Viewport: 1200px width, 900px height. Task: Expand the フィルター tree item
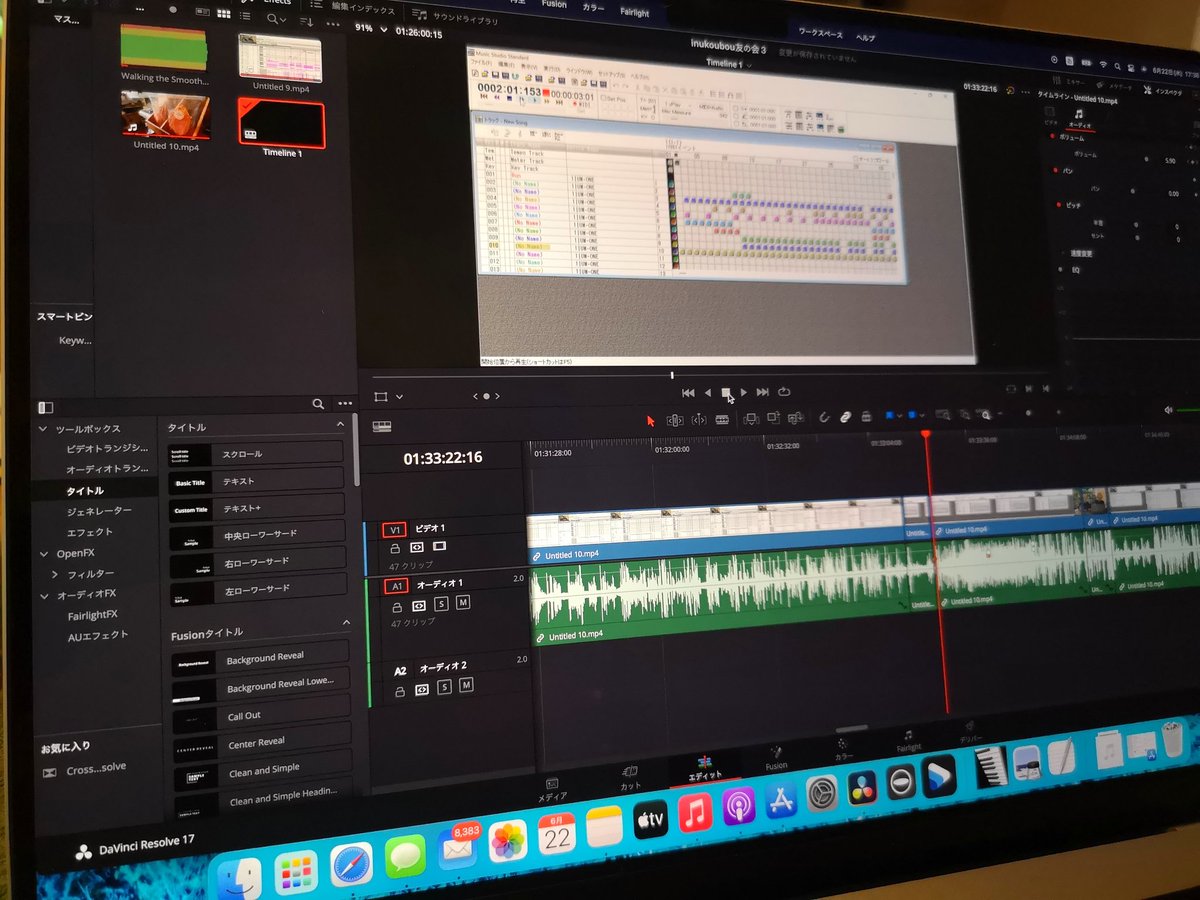coord(55,575)
